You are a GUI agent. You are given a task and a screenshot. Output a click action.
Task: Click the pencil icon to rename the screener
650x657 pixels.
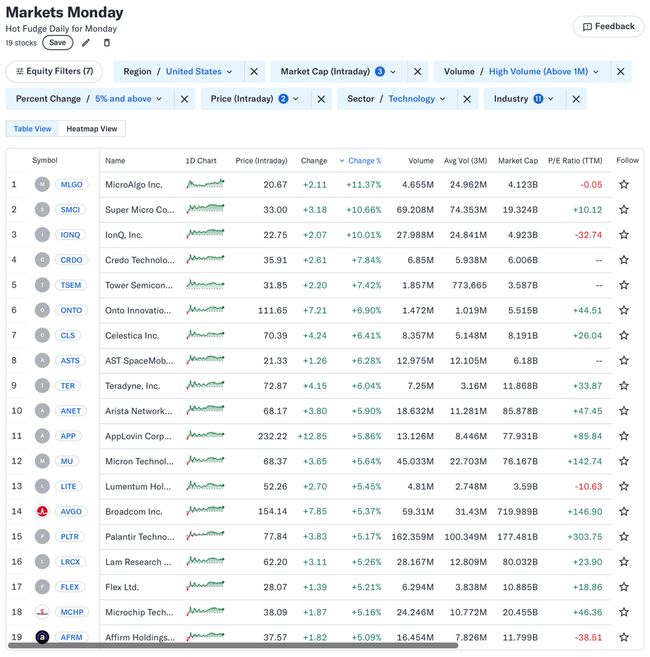tap(86, 43)
